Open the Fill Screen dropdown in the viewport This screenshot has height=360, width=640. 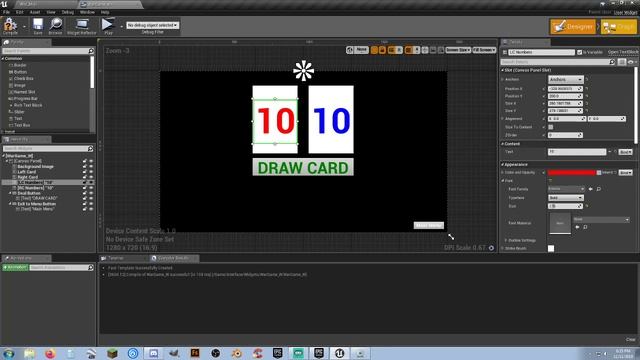(484, 50)
